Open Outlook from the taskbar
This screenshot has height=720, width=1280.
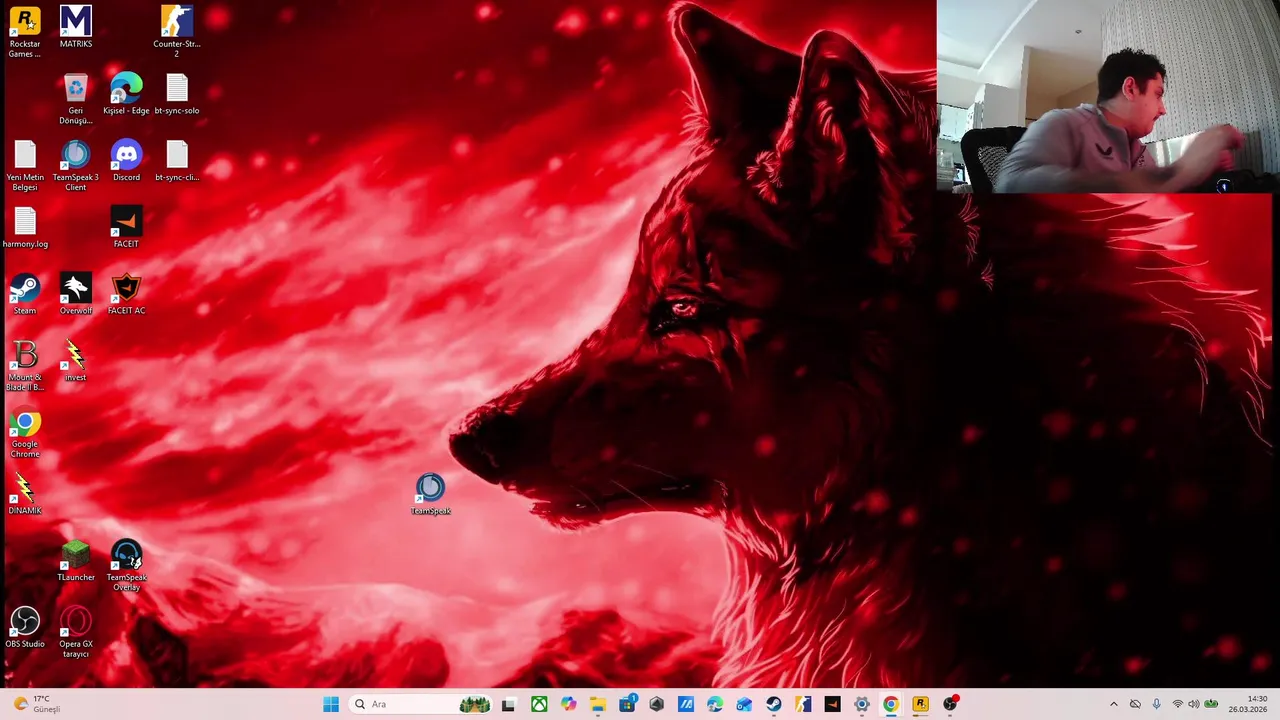(x=744, y=704)
